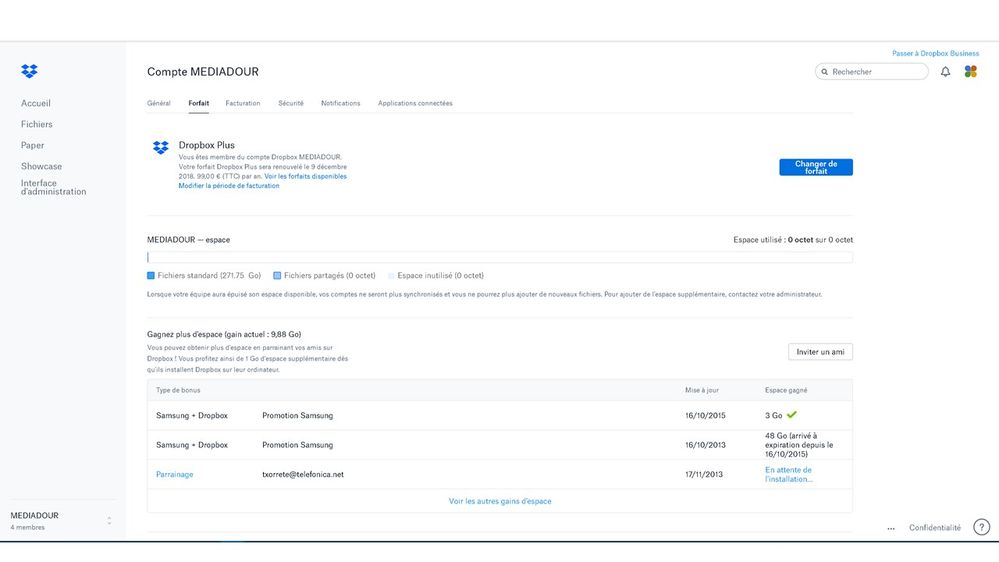Expand Voir les autres gains d'espace
The width and height of the screenshot is (999, 562).
click(500, 501)
